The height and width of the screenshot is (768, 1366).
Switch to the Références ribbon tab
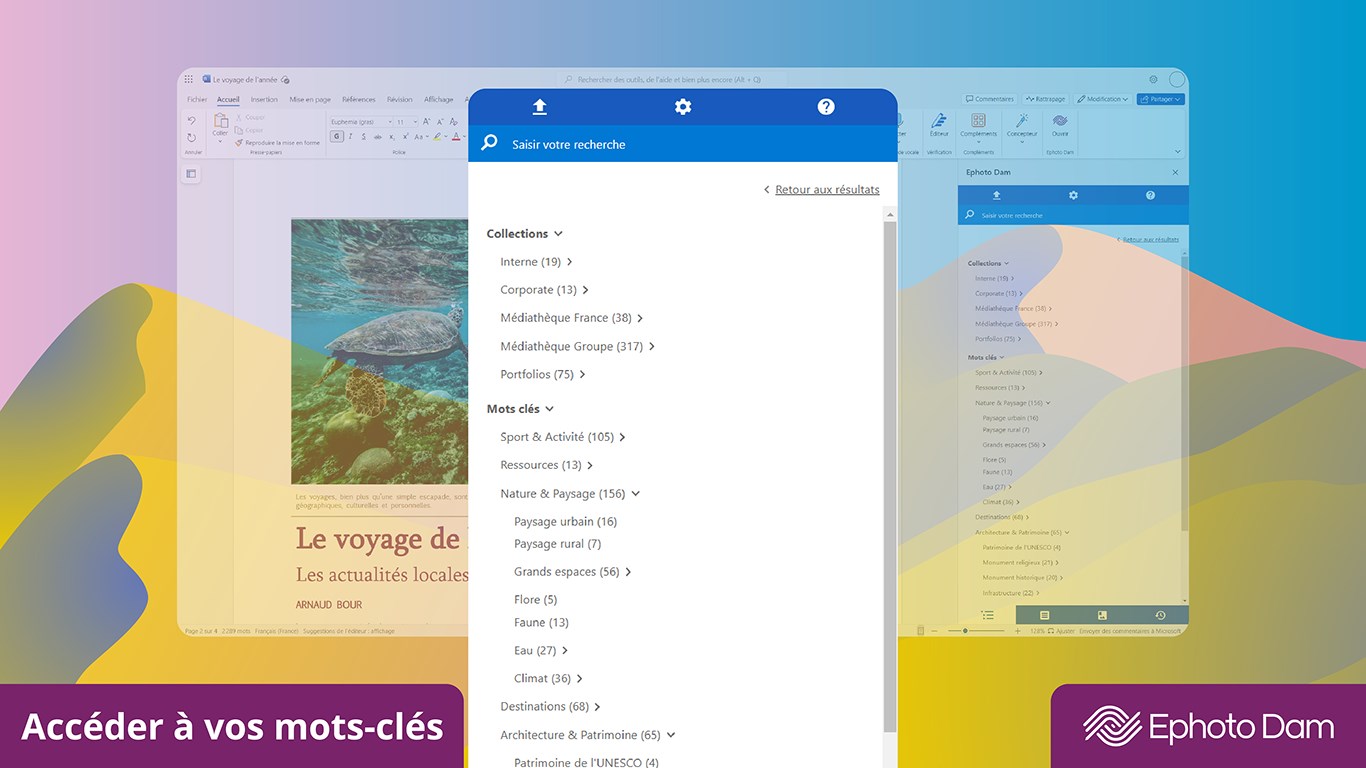(x=359, y=99)
